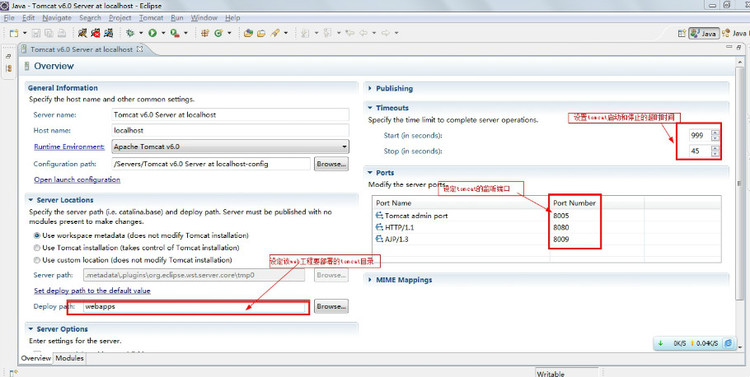Viewport: 750px width, 377px height.
Task: Start Tomcat with the cat icon
Action: pos(83,33)
